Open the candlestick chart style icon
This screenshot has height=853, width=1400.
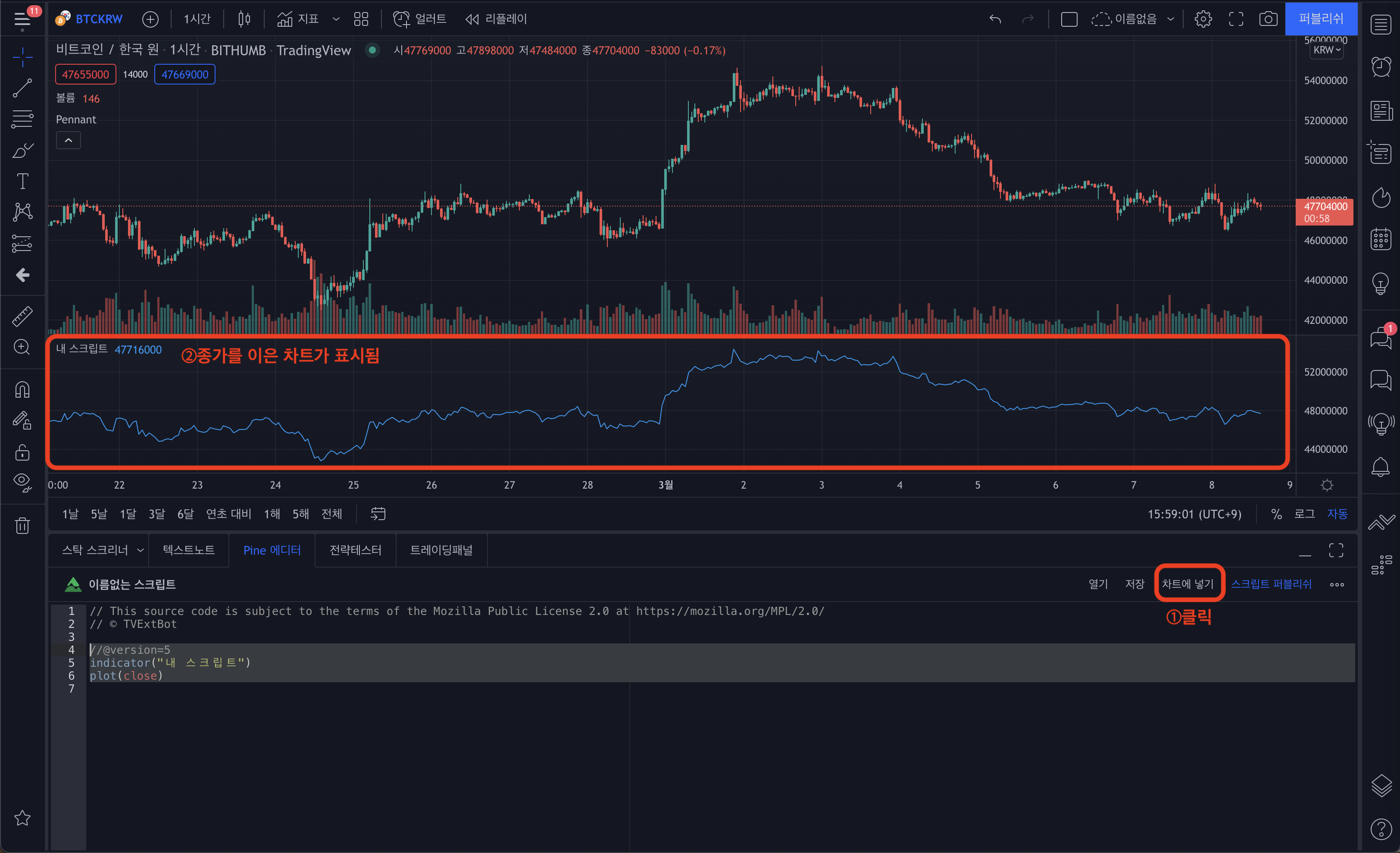(x=244, y=19)
